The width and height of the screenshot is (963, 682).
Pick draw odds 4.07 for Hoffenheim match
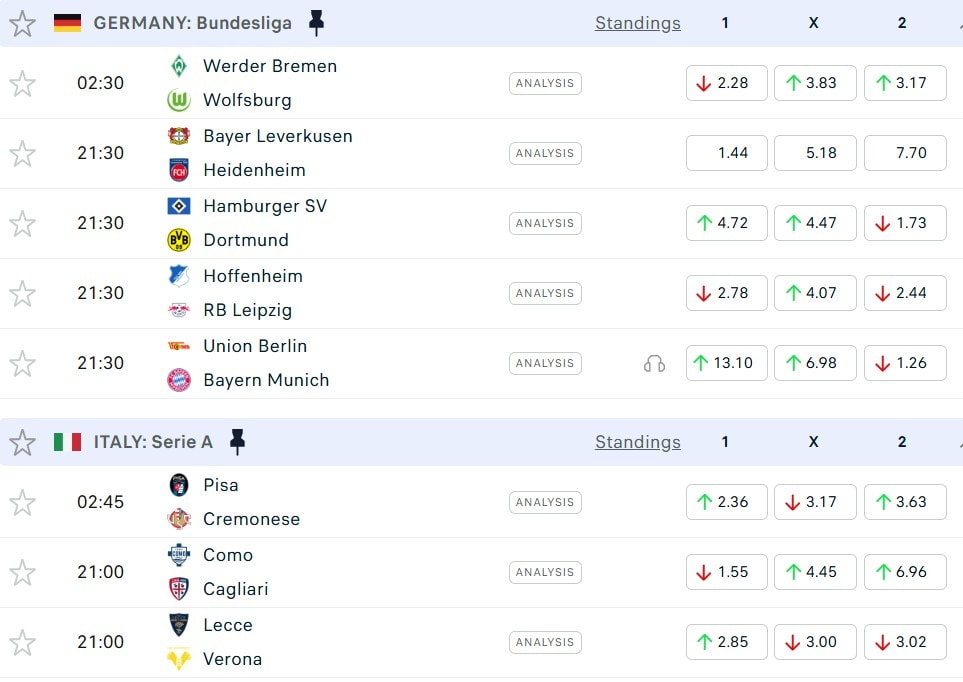click(x=814, y=293)
